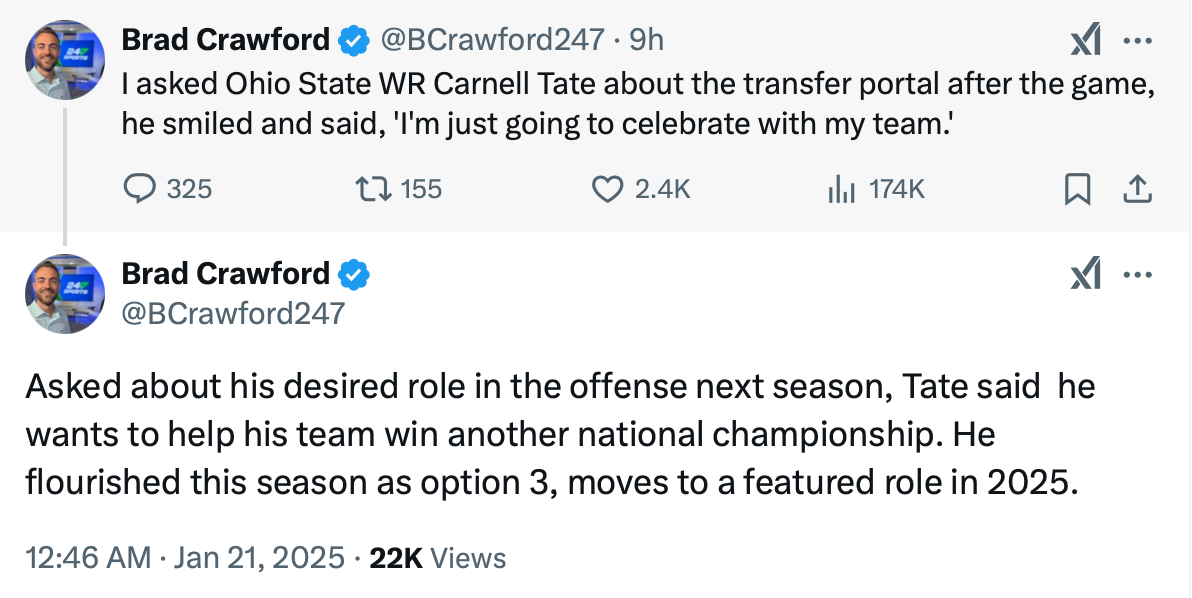Click the share icon on the first tweet
Screen dimensions: 1192x598
coord(1138,188)
